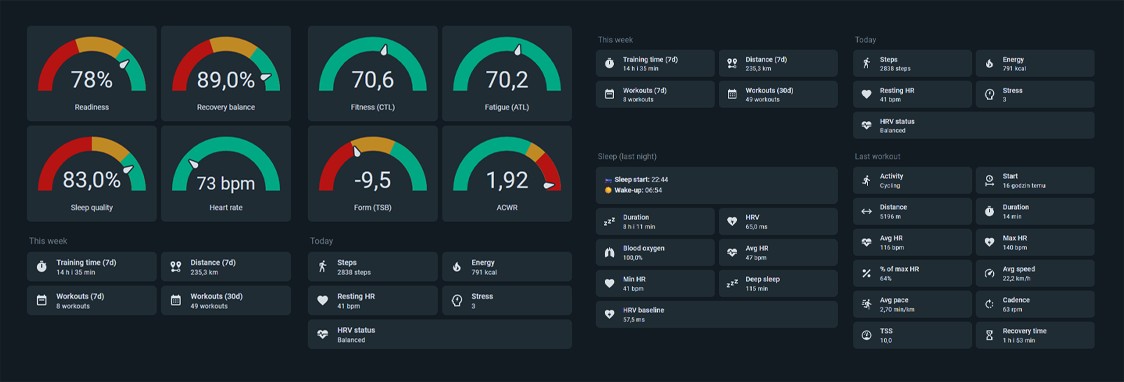Screen dimensions: 1124x382
Task: Click the heart-pulse icon on Avg HR 116 bpm
Action: coord(867,242)
